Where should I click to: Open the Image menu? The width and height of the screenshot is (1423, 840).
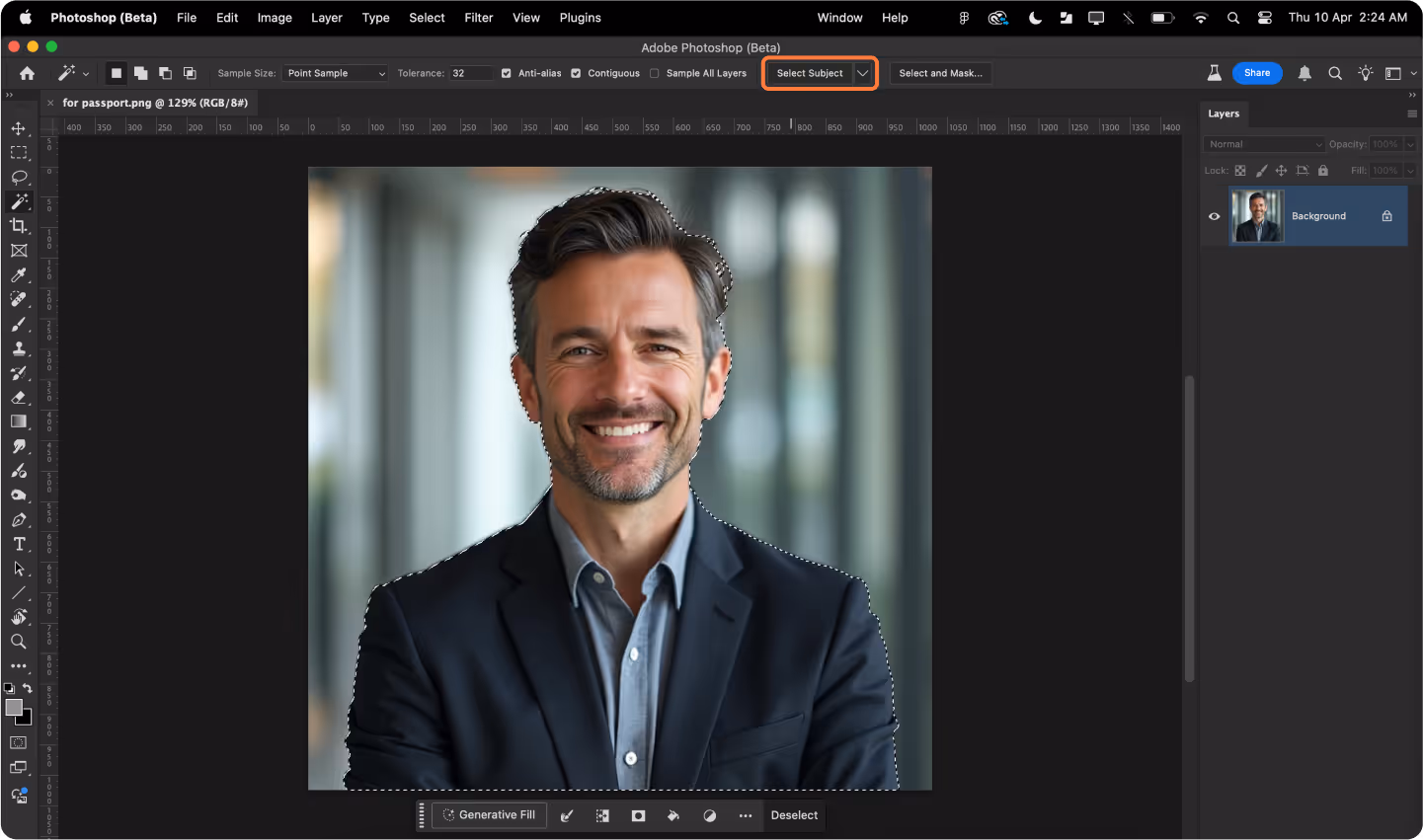275,18
